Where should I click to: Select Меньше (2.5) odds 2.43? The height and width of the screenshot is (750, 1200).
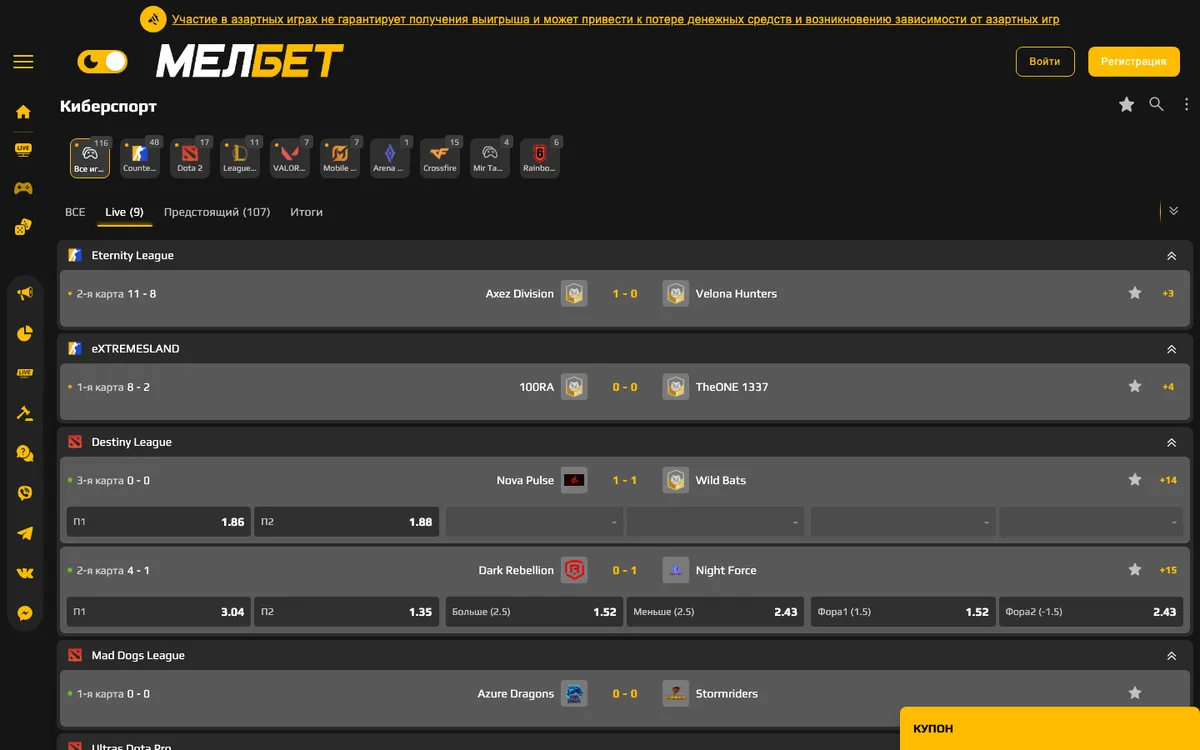(x=715, y=612)
